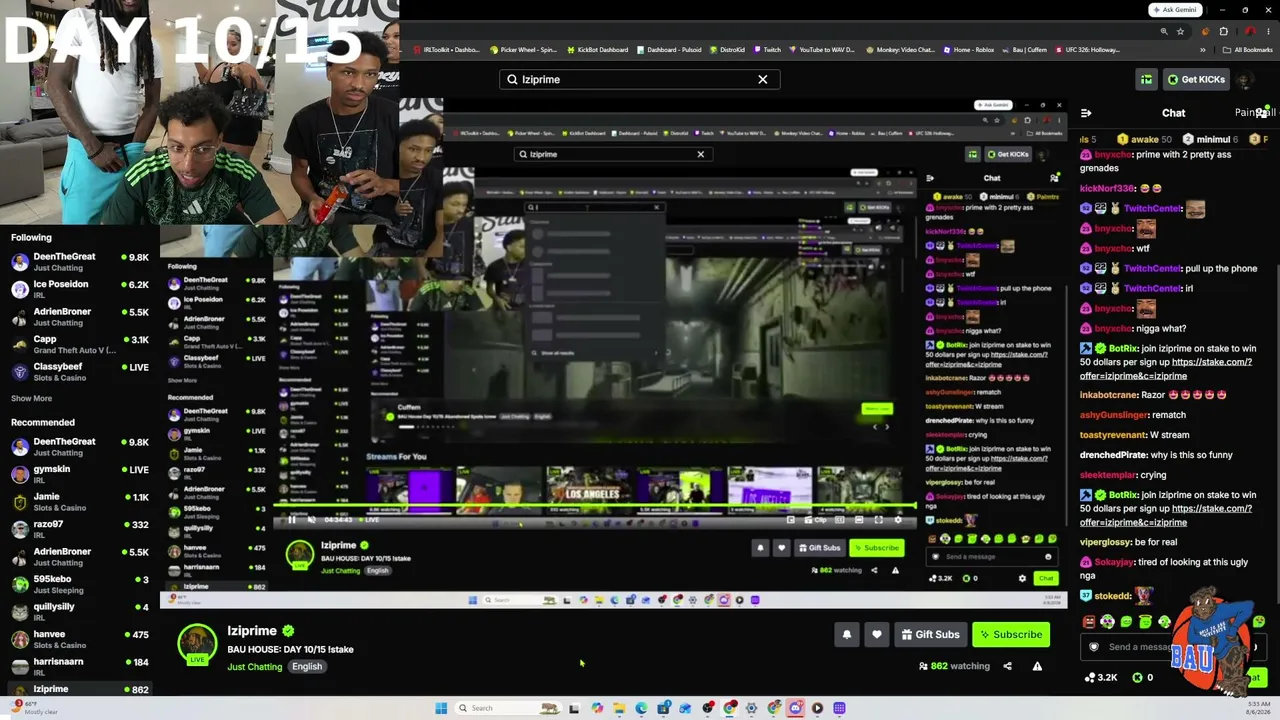Open AdrienBroner in the Following list
This screenshot has height=720, width=1280.
pos(80,317)
